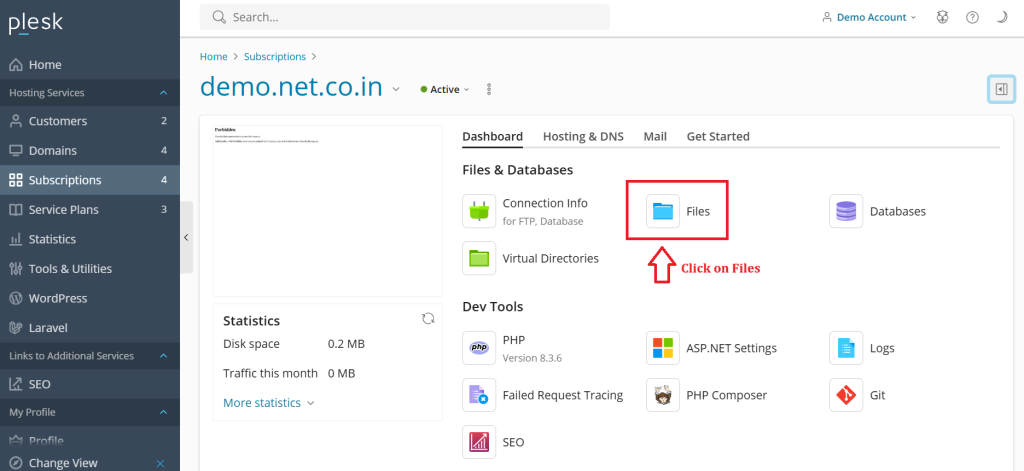Click the raccoon mascot icon in header
The width and height of the screenshot is (1024, 471).
(942, 18)
